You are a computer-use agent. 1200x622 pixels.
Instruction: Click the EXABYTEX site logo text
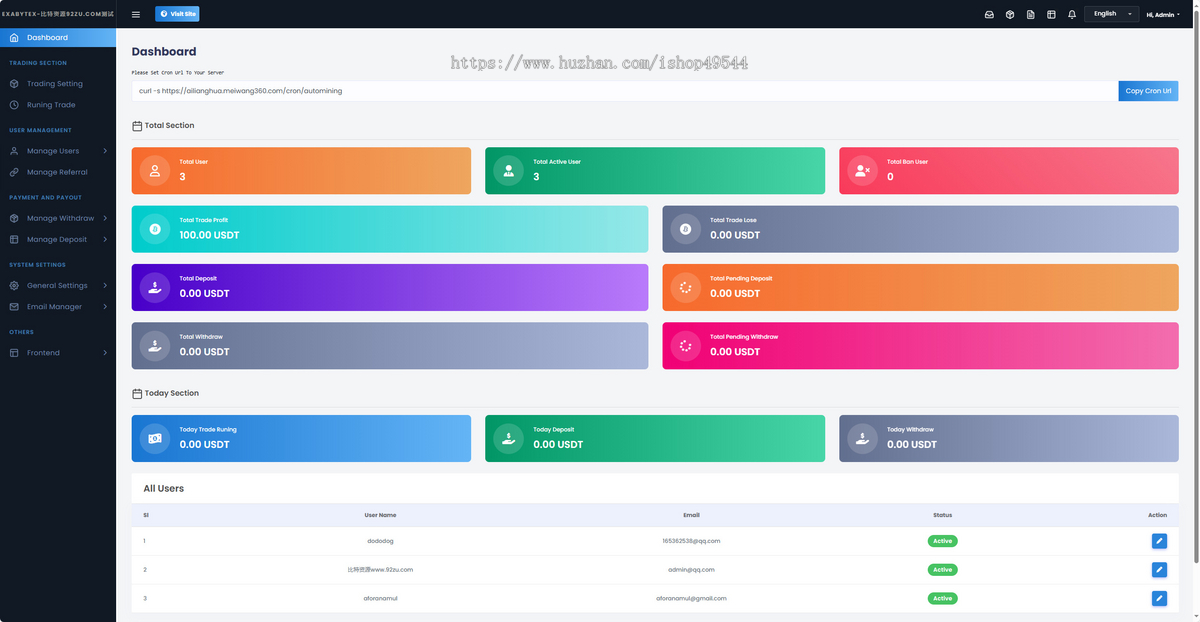coord(58,14)
